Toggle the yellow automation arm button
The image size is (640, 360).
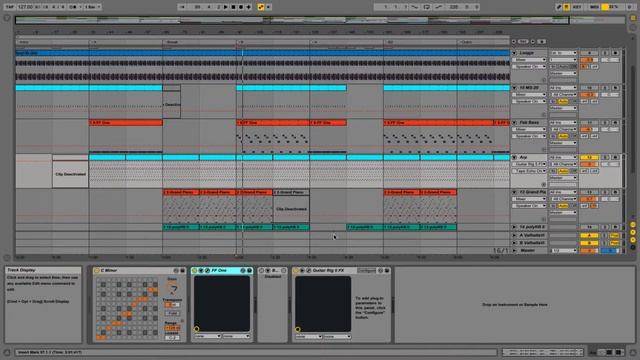point(261,7)
